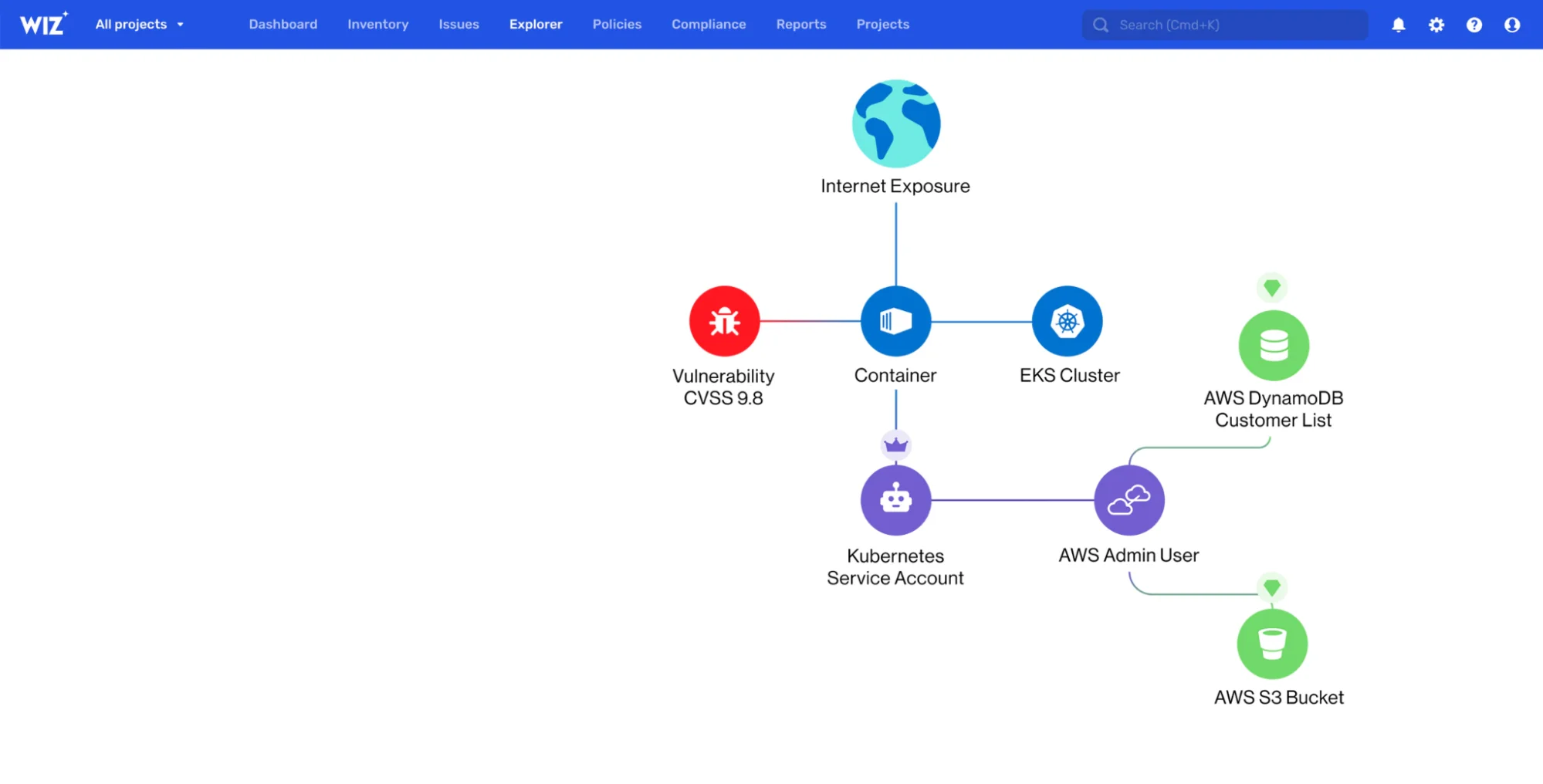Go to the Dashboard tab
1543x784 pixels.
click(x=283, y=25)
